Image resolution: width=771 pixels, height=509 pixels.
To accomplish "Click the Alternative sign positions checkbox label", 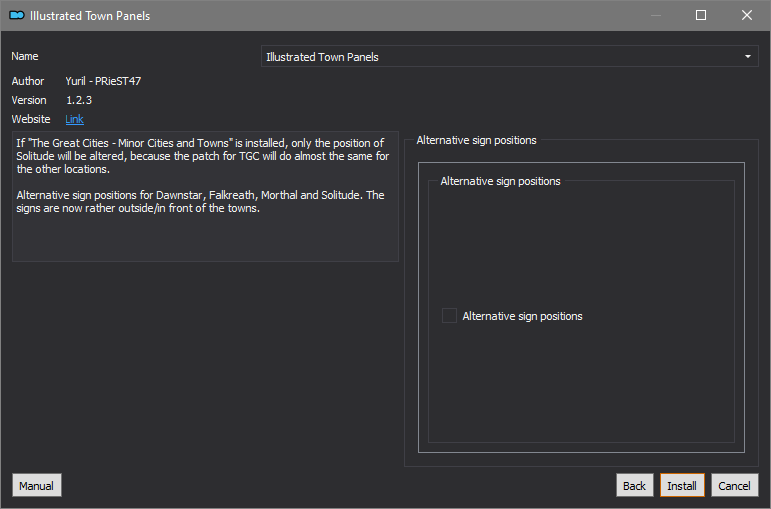I will point(522,316).
